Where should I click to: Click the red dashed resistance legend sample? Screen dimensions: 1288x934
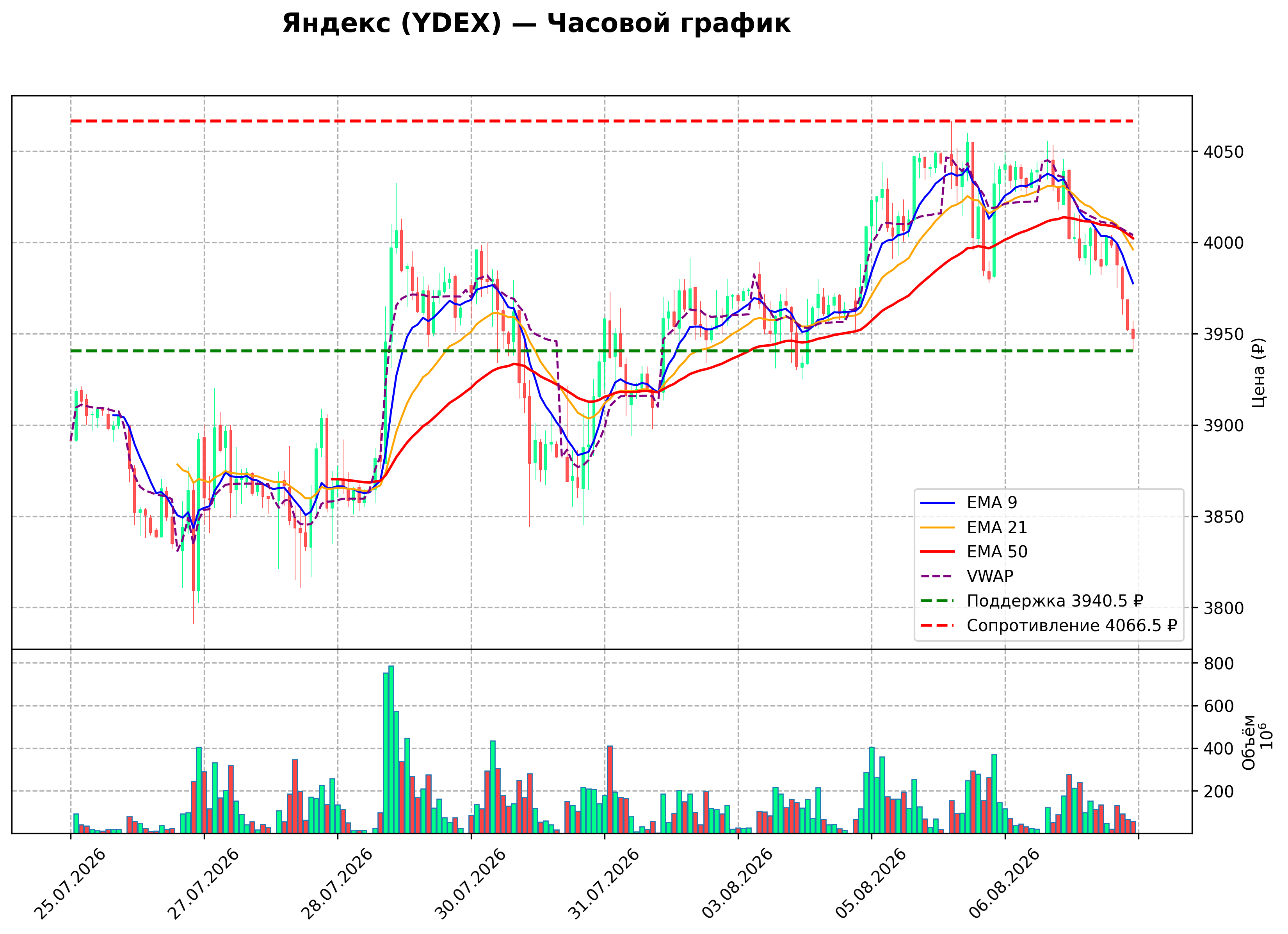[937, 626]
